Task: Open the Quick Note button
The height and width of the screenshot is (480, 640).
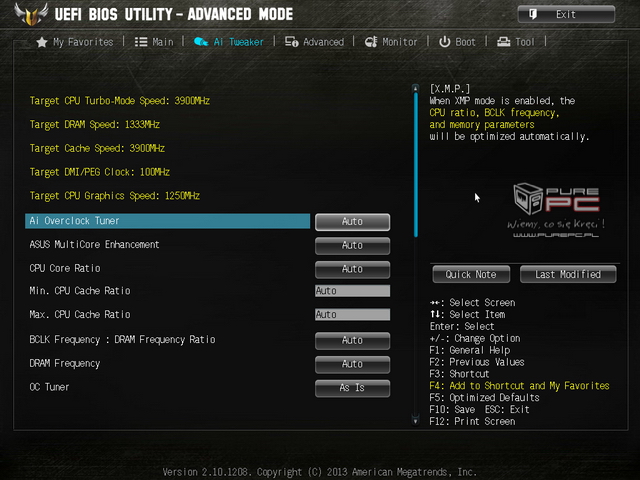Action: [471, 274]
